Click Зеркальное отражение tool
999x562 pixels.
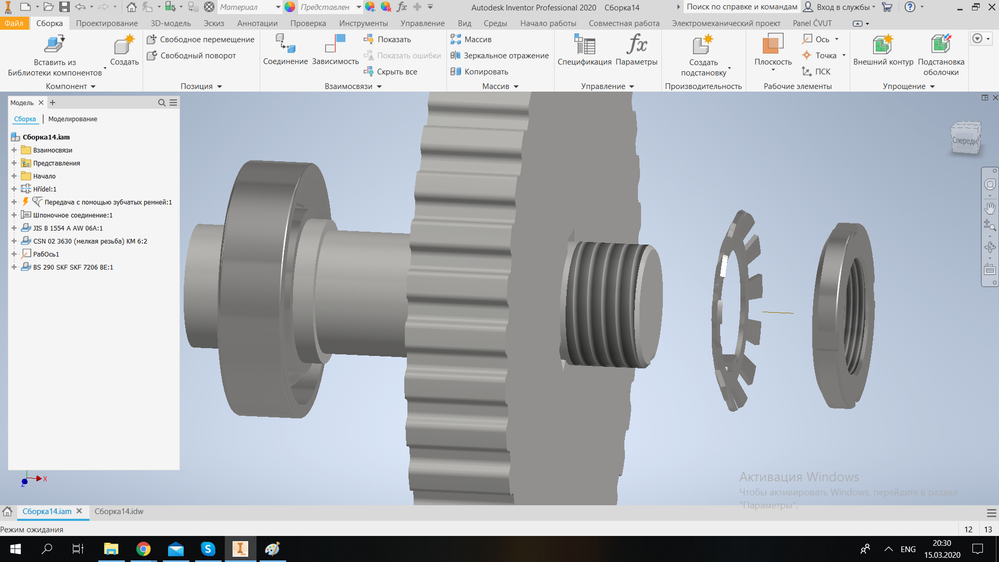500,55
